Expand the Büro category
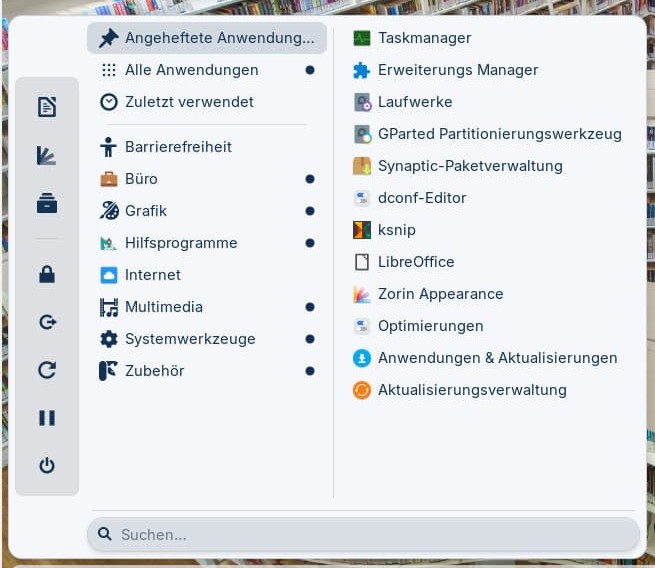This screenshot has width=655, height=568. click(141, 179)
